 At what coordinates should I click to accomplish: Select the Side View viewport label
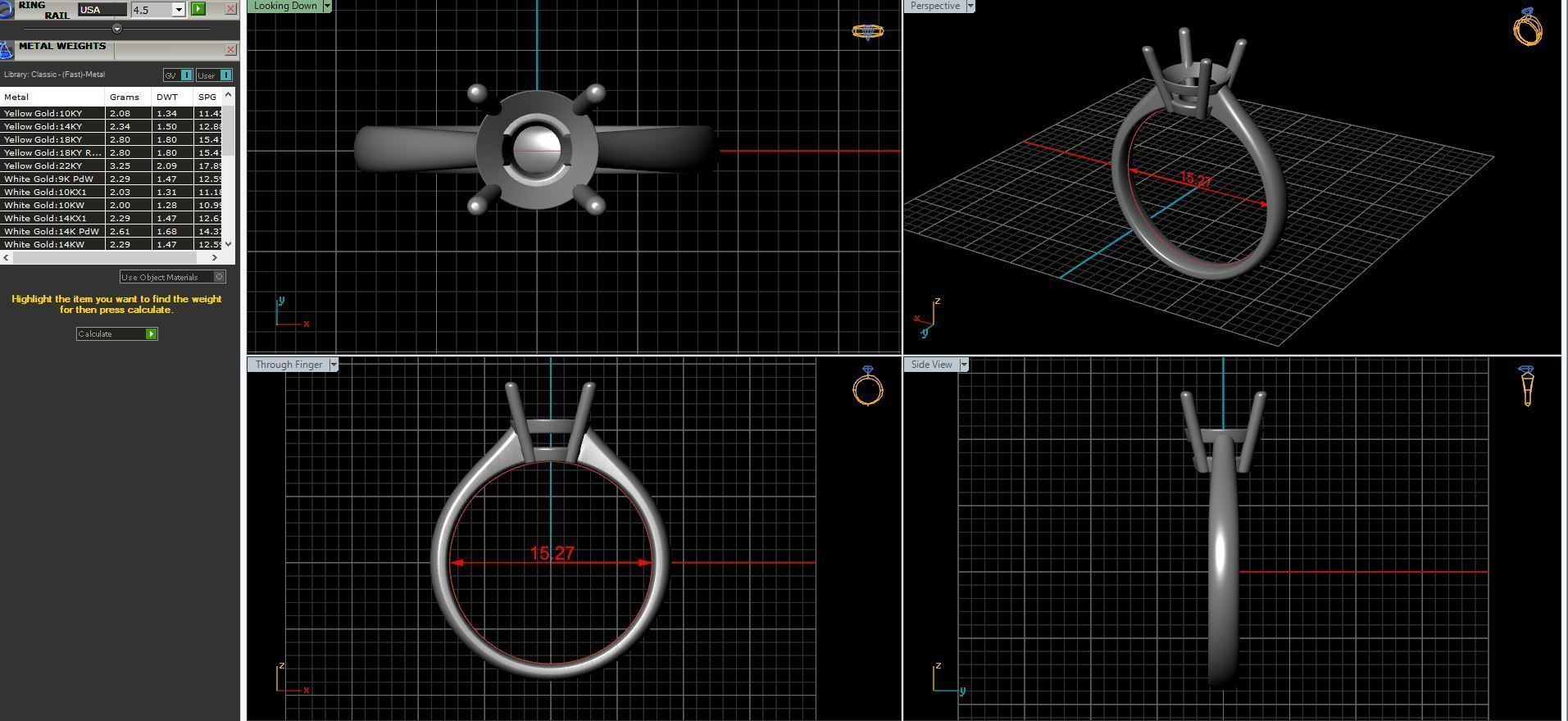click(x=932, y=365)
